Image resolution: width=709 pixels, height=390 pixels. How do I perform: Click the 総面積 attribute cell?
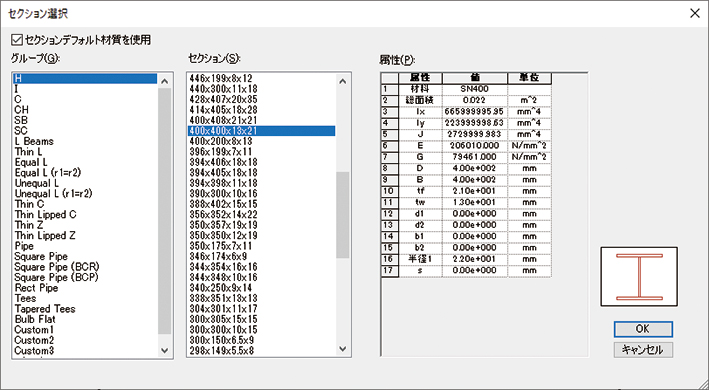point(421,100)
